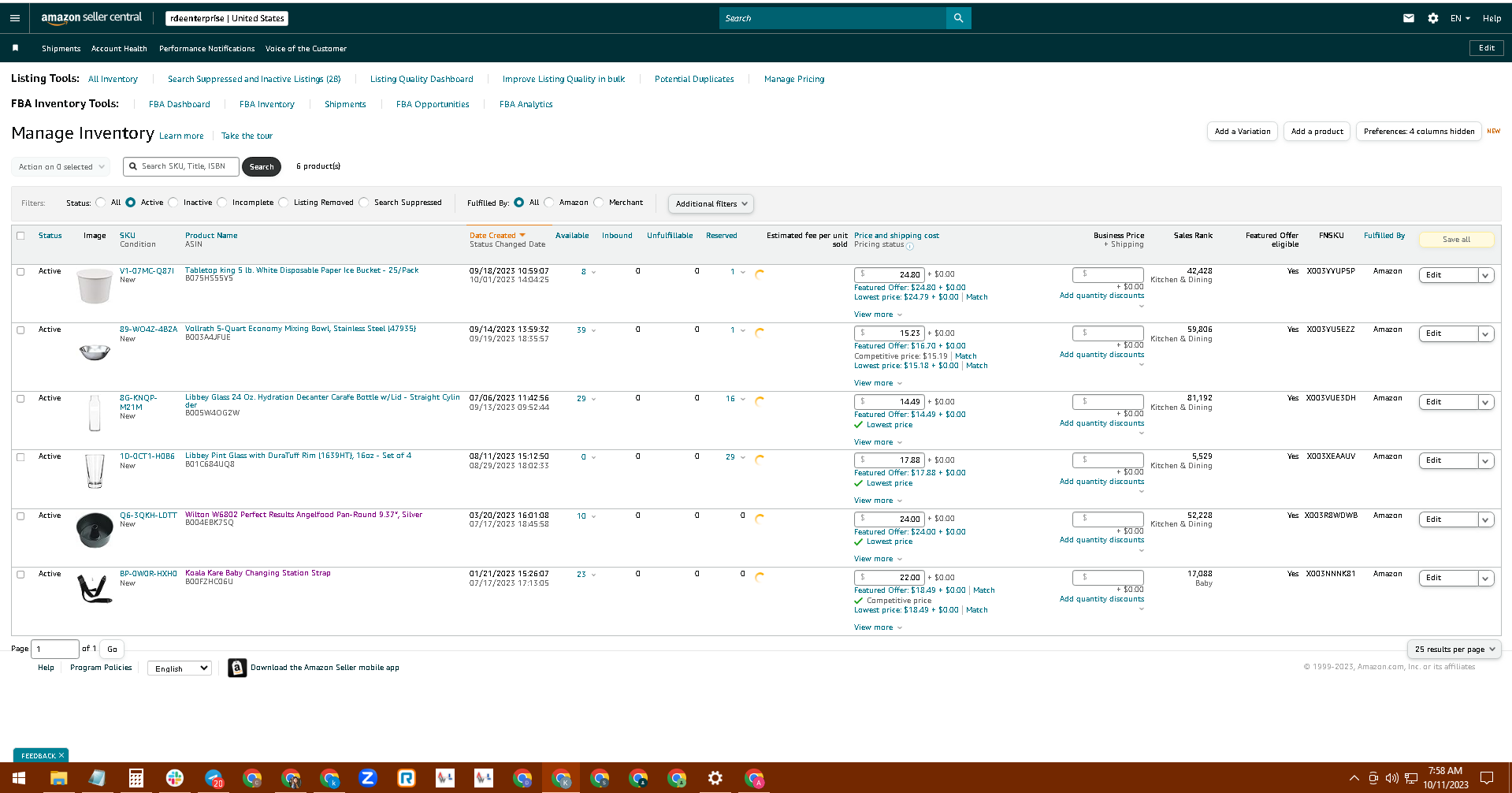Open Windows Settings gear in taskbar
The width and height of the screenshot is (1512, 793).
pyautogui.click(x=715, y=778)
